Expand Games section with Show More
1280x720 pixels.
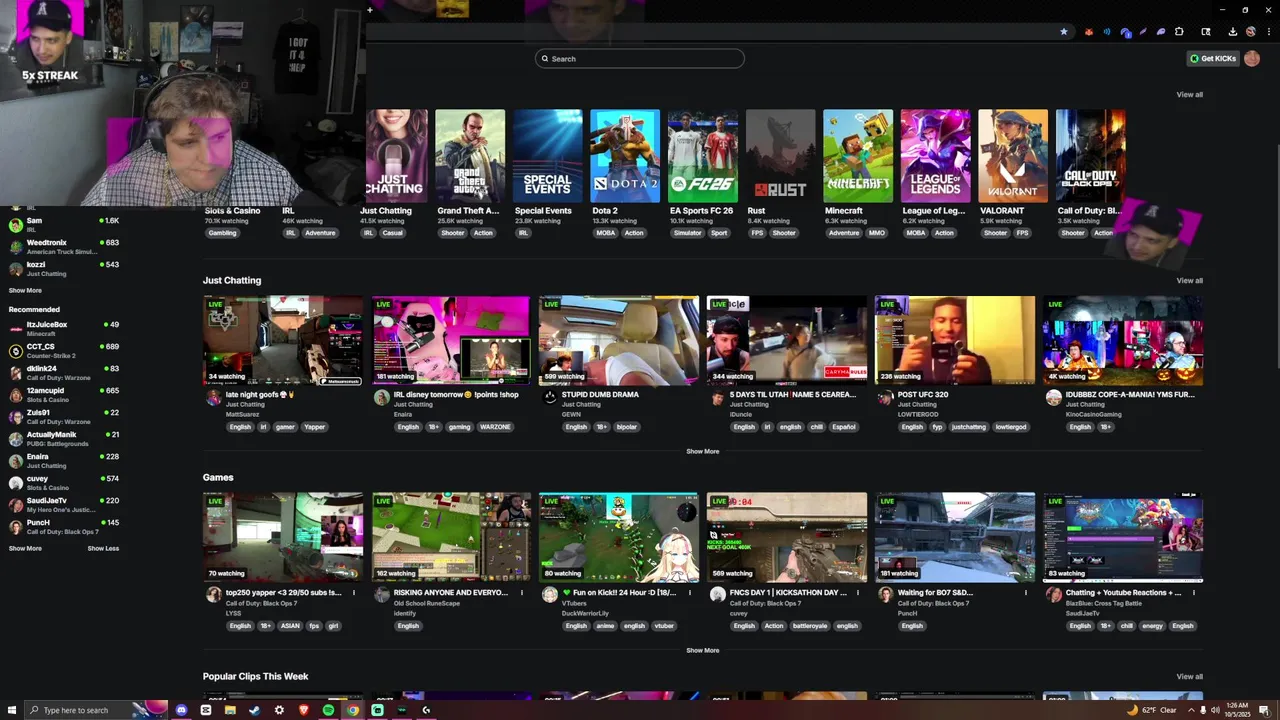702,650
